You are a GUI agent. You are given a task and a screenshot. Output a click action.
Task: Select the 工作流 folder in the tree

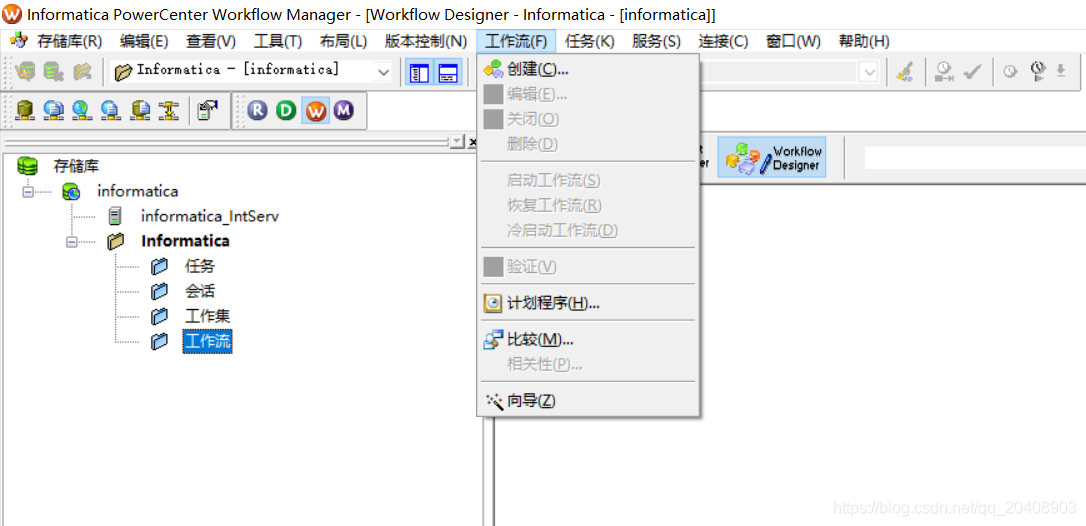(x=208, y=341)
